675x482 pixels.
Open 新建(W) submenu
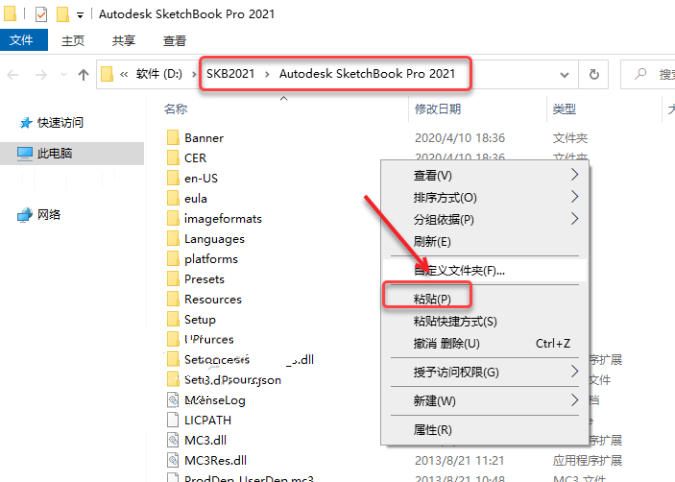(x=484, y=401)
